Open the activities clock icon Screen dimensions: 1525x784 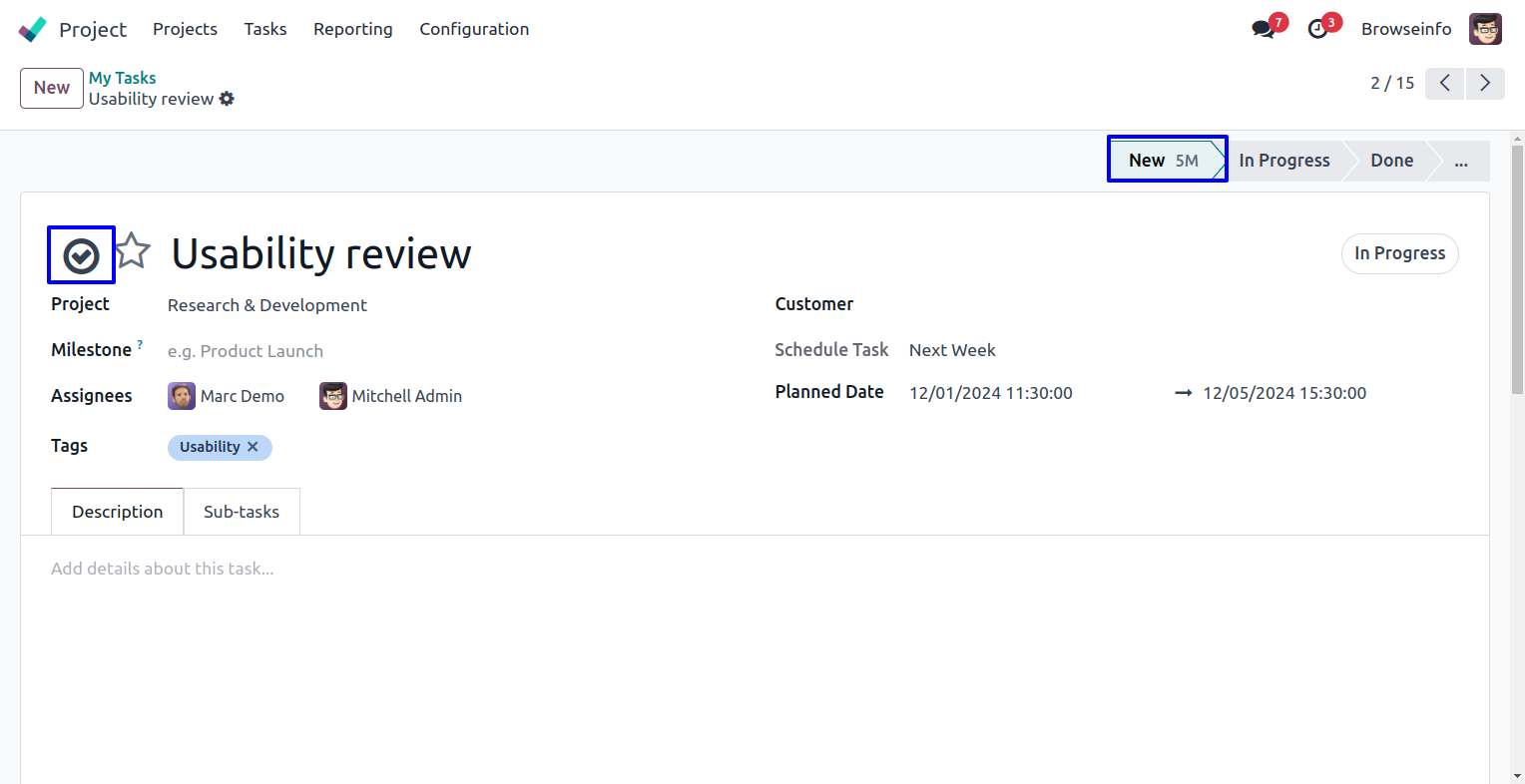pos(1318,29)
